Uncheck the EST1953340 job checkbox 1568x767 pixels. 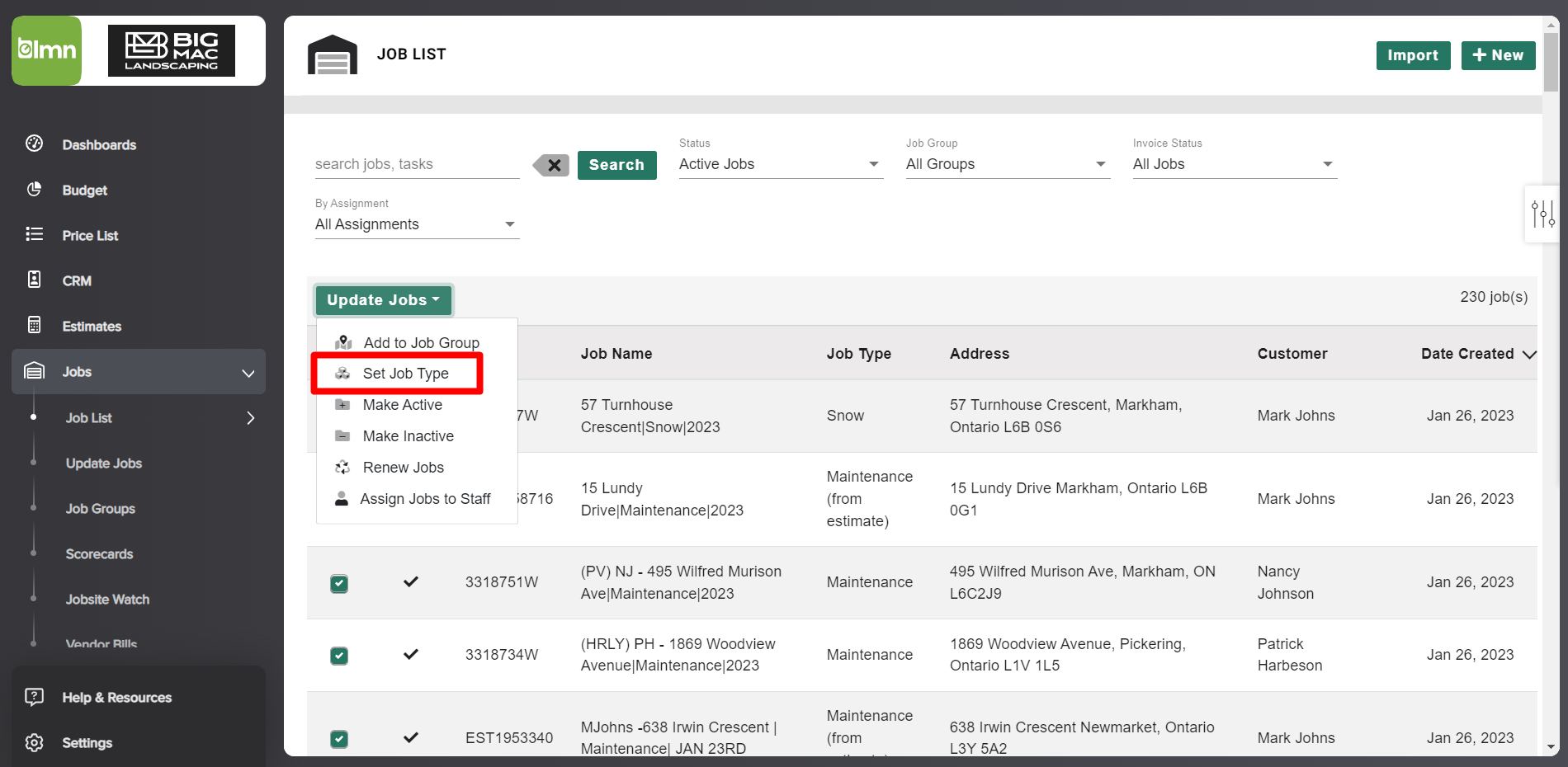click(339, 739)
